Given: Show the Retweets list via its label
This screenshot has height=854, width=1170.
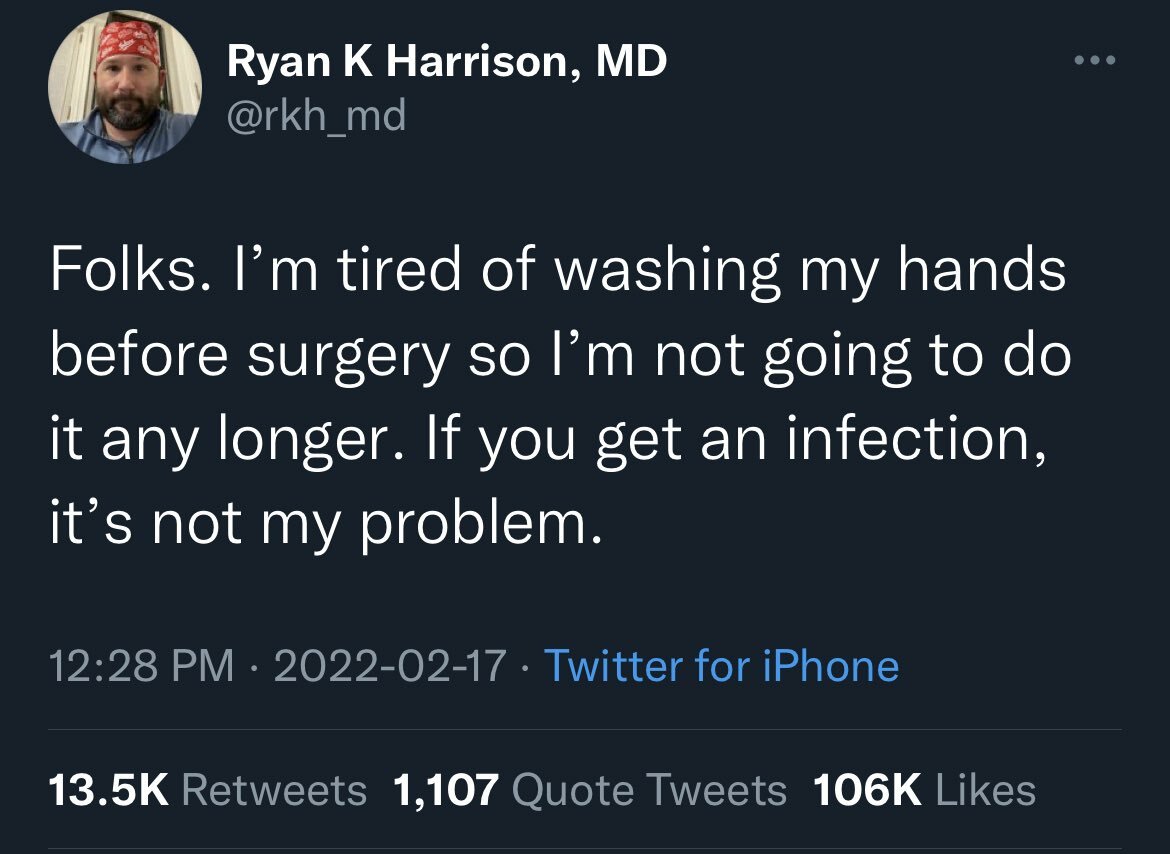Looking at the screenshot, I should [x=274, y=790].
